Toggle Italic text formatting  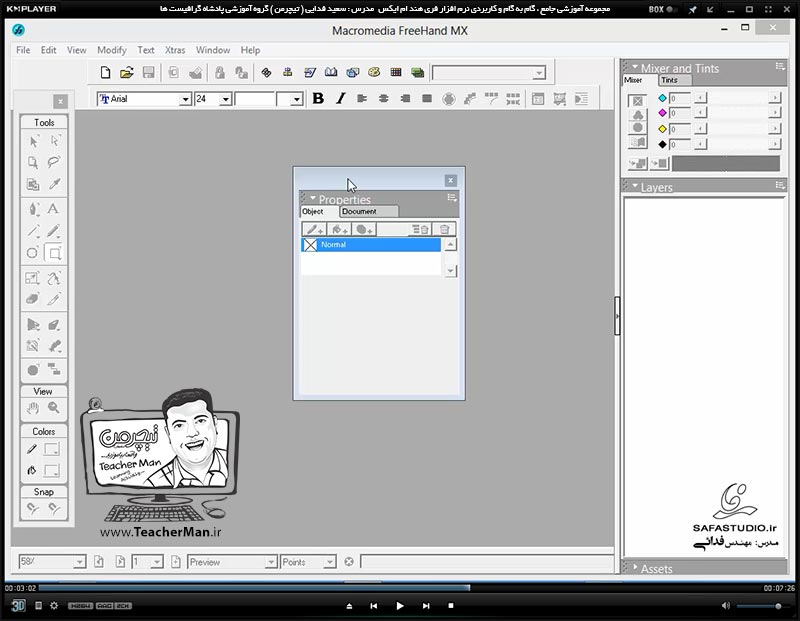[x=340, y=98]
